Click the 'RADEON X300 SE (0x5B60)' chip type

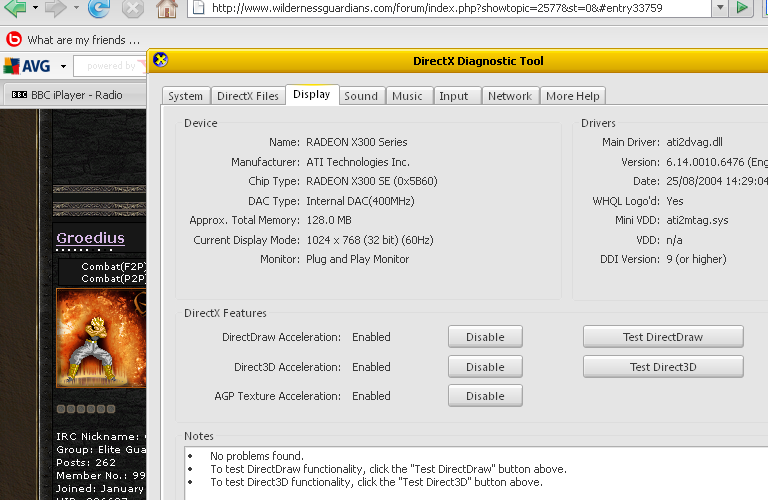[372, 181]
